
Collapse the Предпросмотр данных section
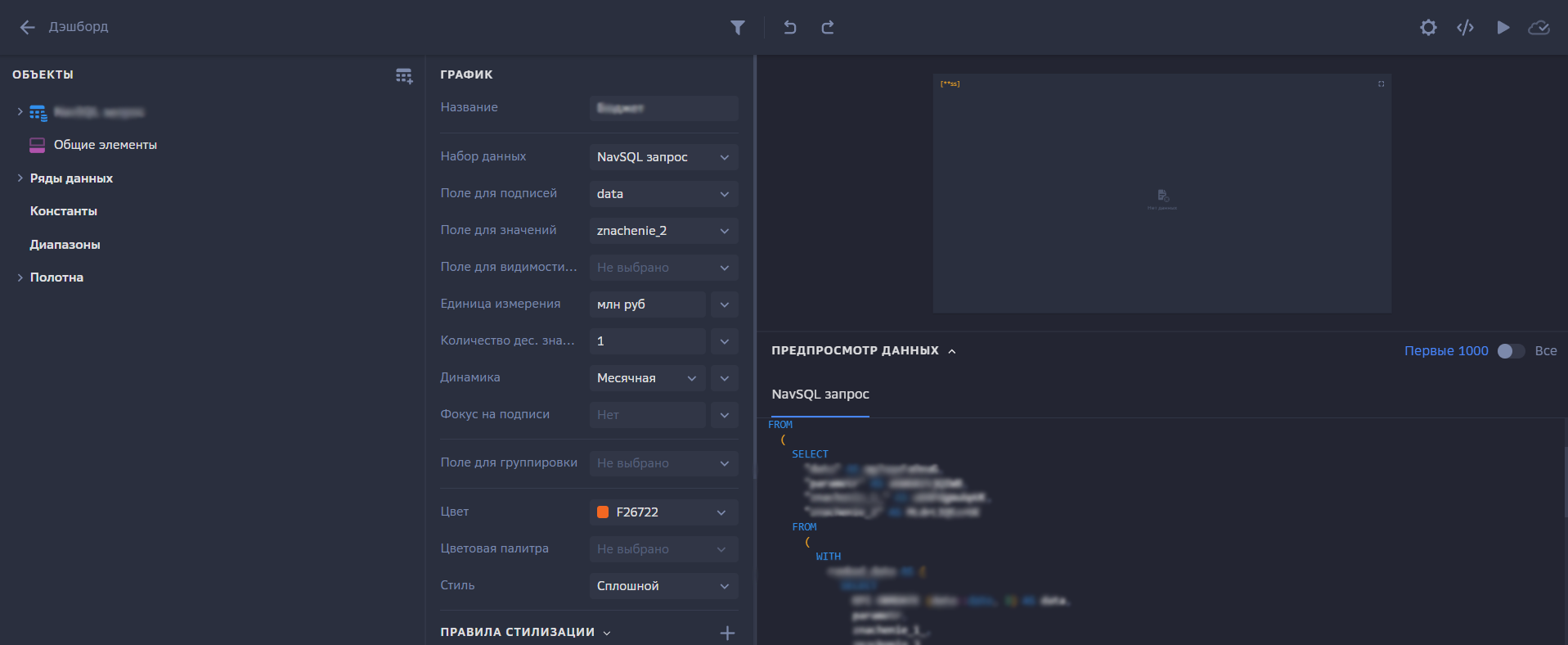point(952,351)
